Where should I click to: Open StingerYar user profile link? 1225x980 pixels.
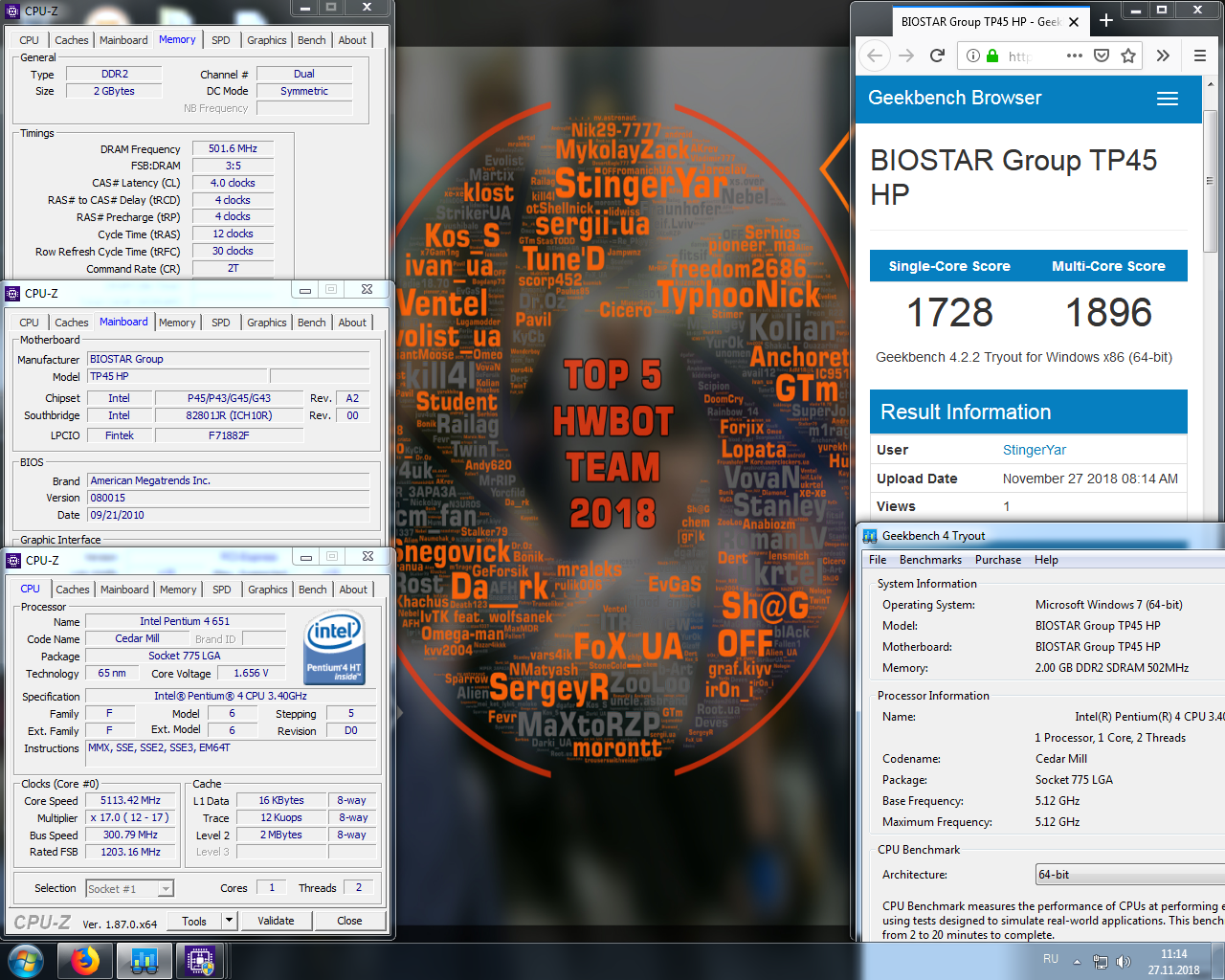tap(1034, 450)
